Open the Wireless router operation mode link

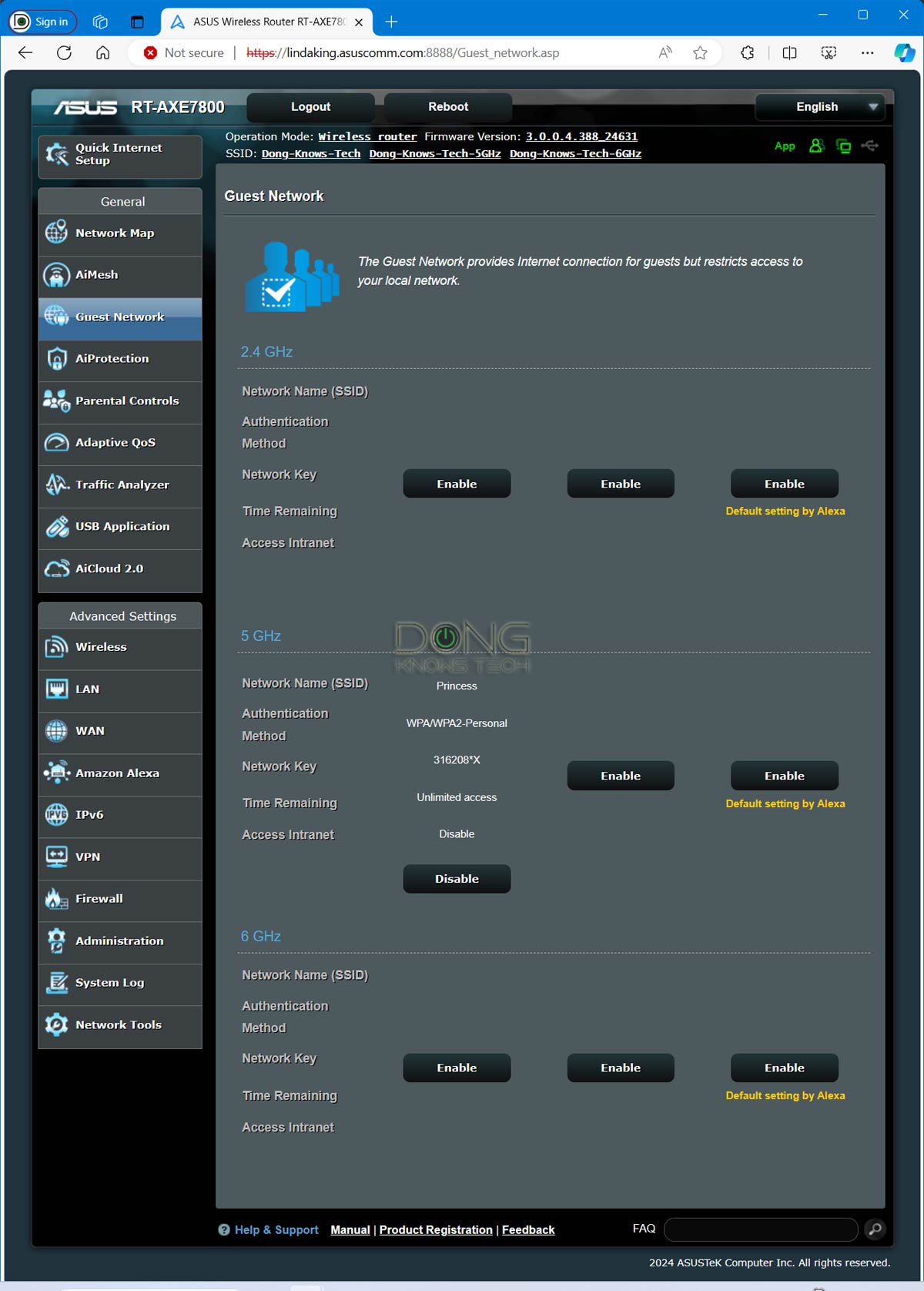(367, 136)
